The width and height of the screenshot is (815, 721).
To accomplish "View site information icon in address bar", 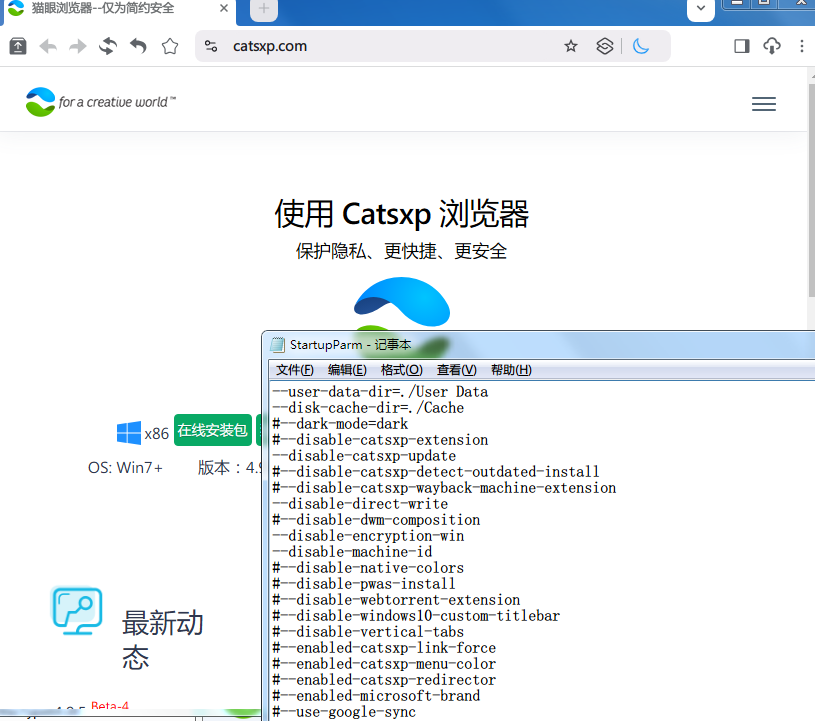I will coord(211,46).
